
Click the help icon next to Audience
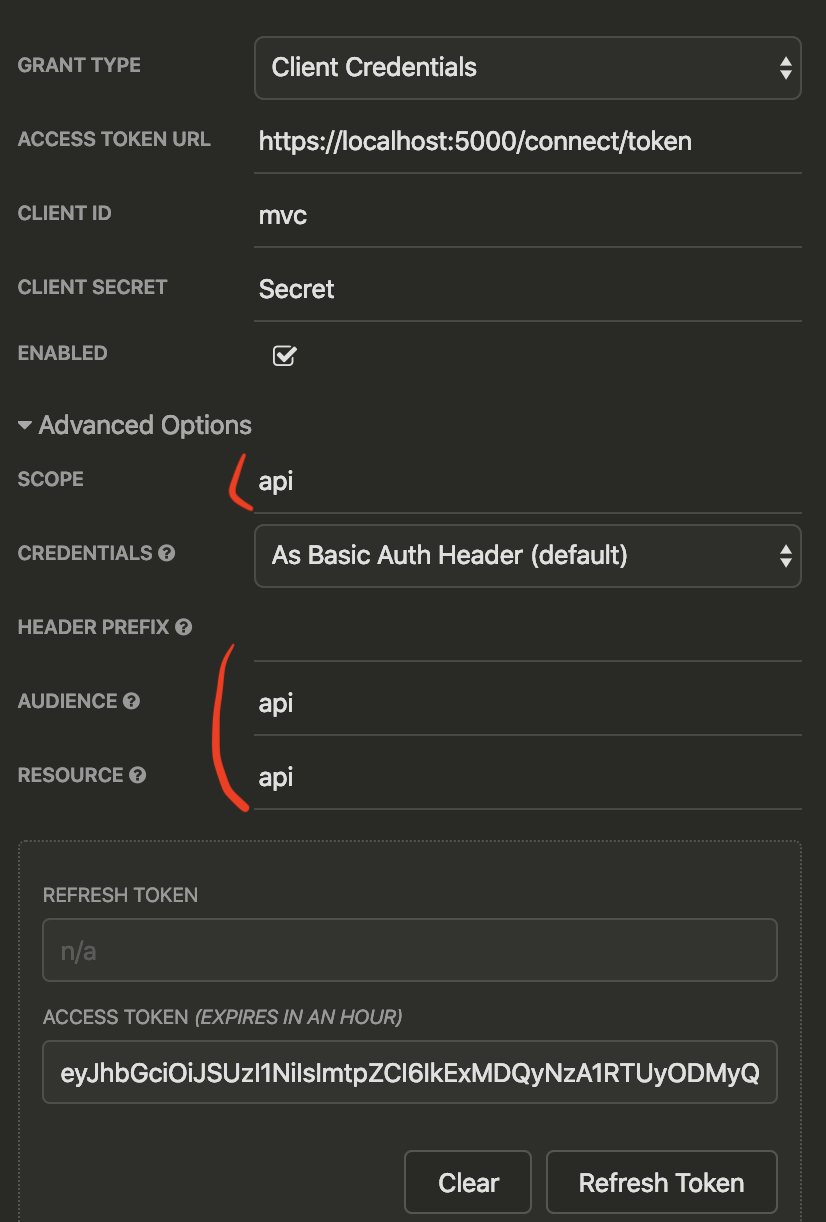coord(131,701)
